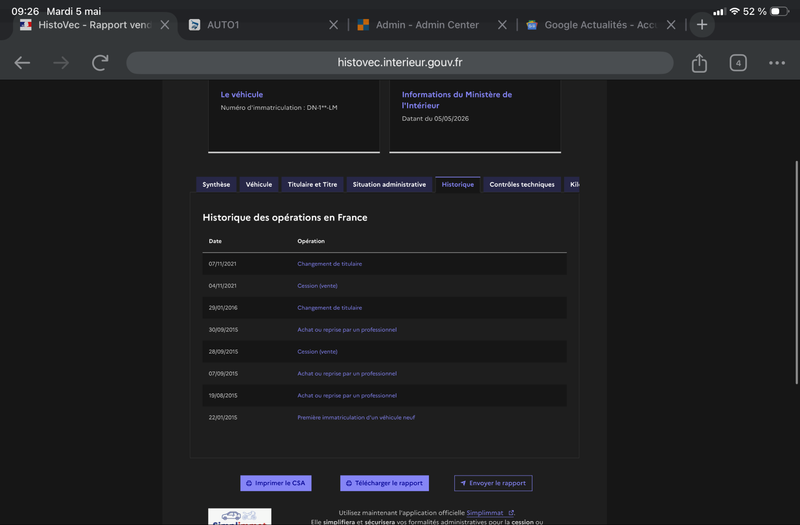Screen dimensions: 800x525
Task: Open the browser three-dots menu
Action: (x=777, y=63)
